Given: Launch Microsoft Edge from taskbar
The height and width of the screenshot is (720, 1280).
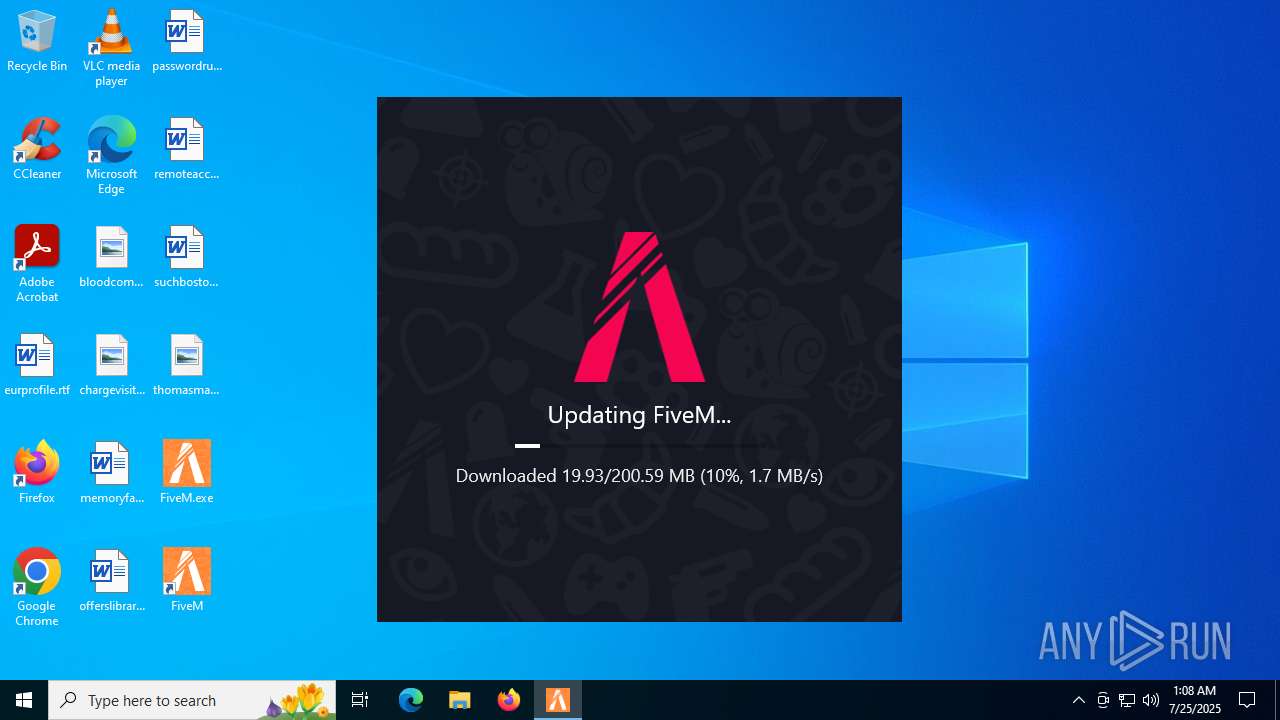Looking at the screenshot, I should coord(411,700).
